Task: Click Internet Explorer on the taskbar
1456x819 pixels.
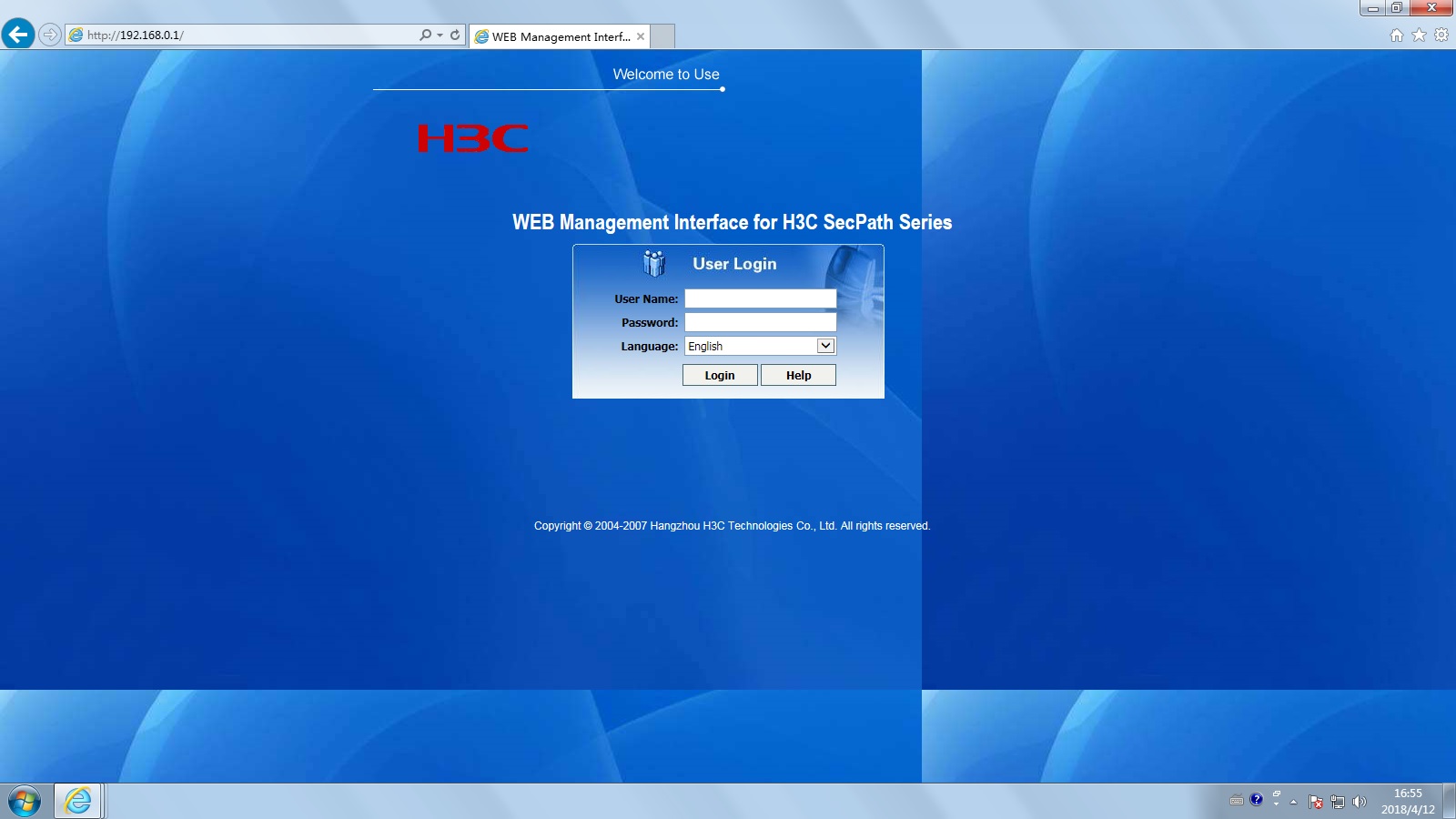Action: click(x=78, y=802)
